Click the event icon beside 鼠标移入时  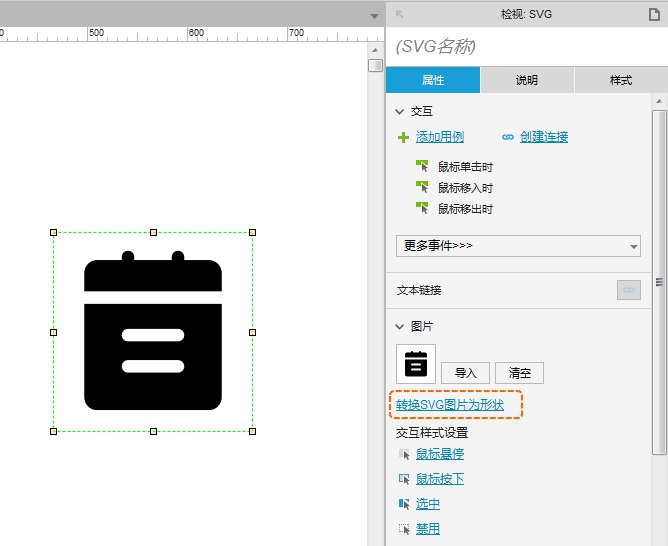pyautogui.click(x=422, y=187)
